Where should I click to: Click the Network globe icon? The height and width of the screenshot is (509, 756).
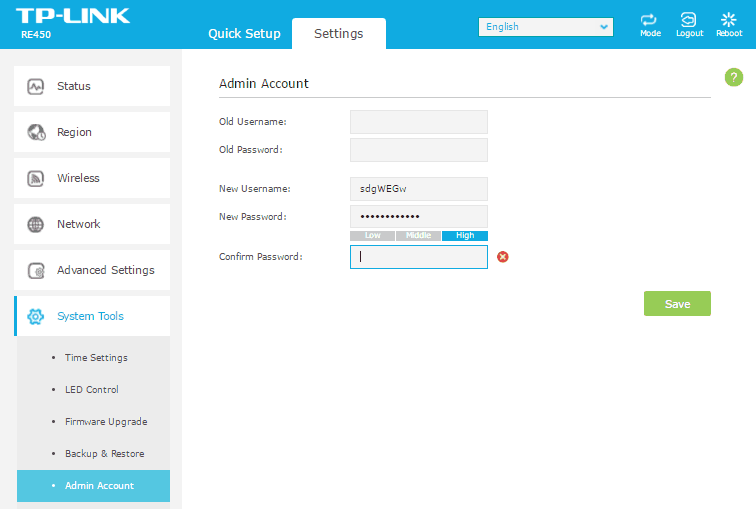(x=36, y=224)
